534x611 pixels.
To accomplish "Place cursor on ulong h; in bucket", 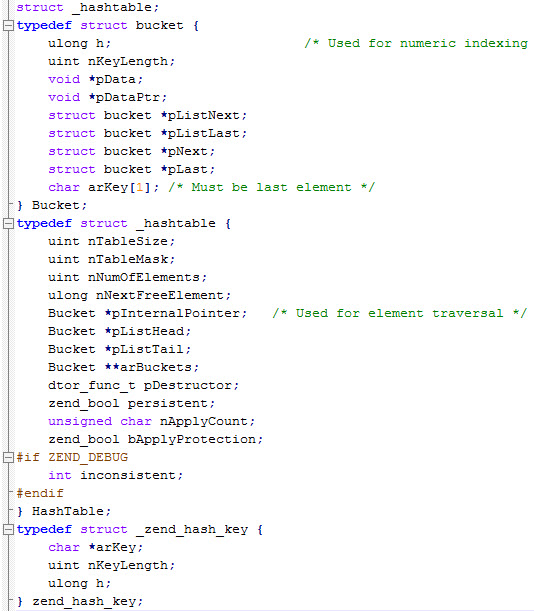I will pyautogui.click(x=80, y=43).
